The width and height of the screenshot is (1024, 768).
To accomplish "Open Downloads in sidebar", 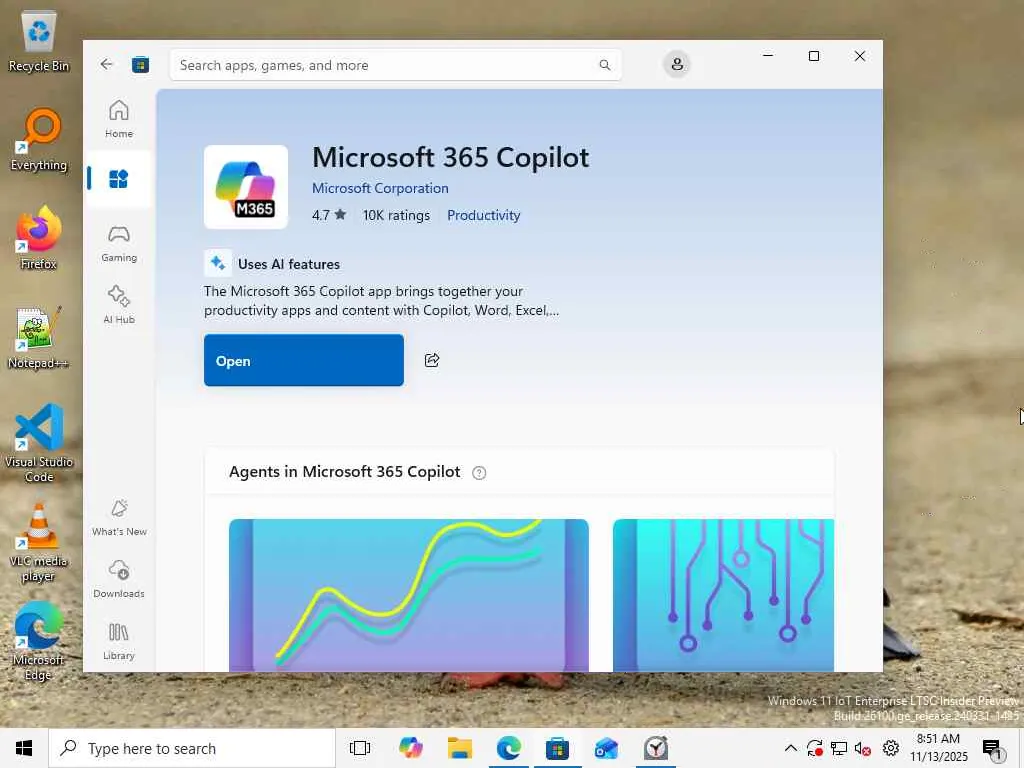I will (119, 579).
